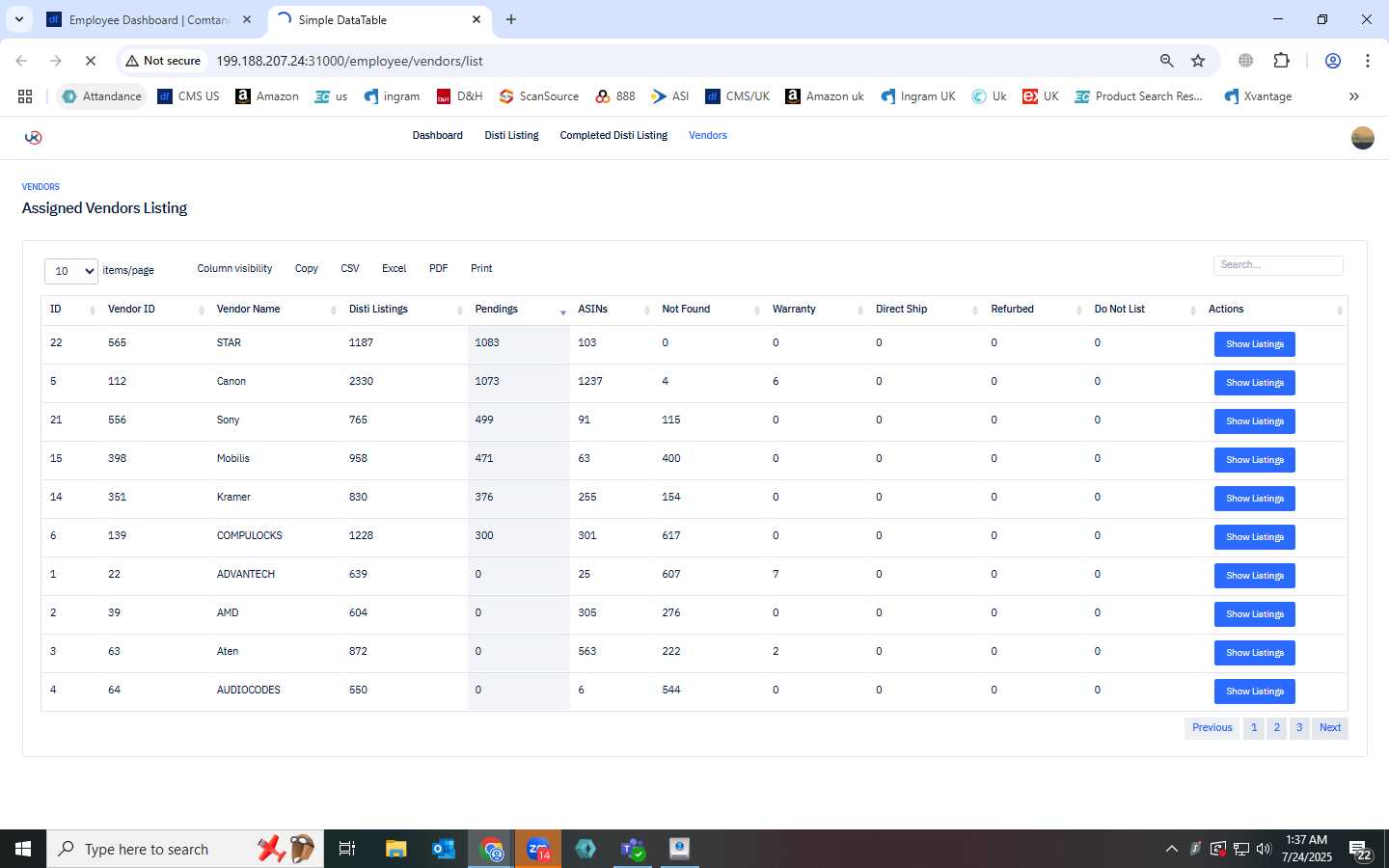
Task: Sort by Pendings column header
Action: (x=519, y=310)
